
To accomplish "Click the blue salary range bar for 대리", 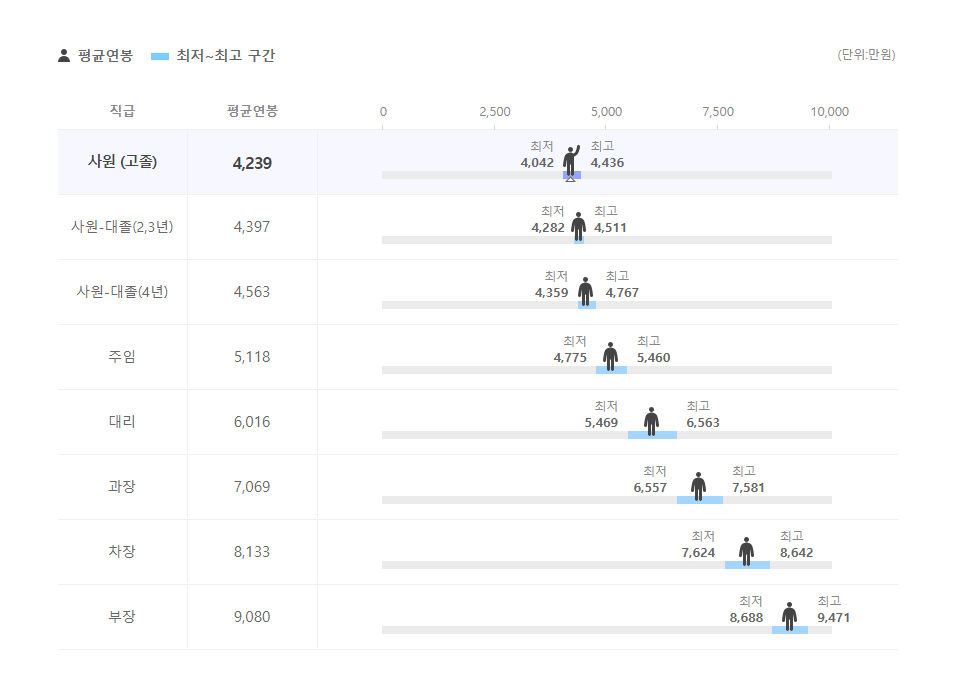I will [652, 435].
